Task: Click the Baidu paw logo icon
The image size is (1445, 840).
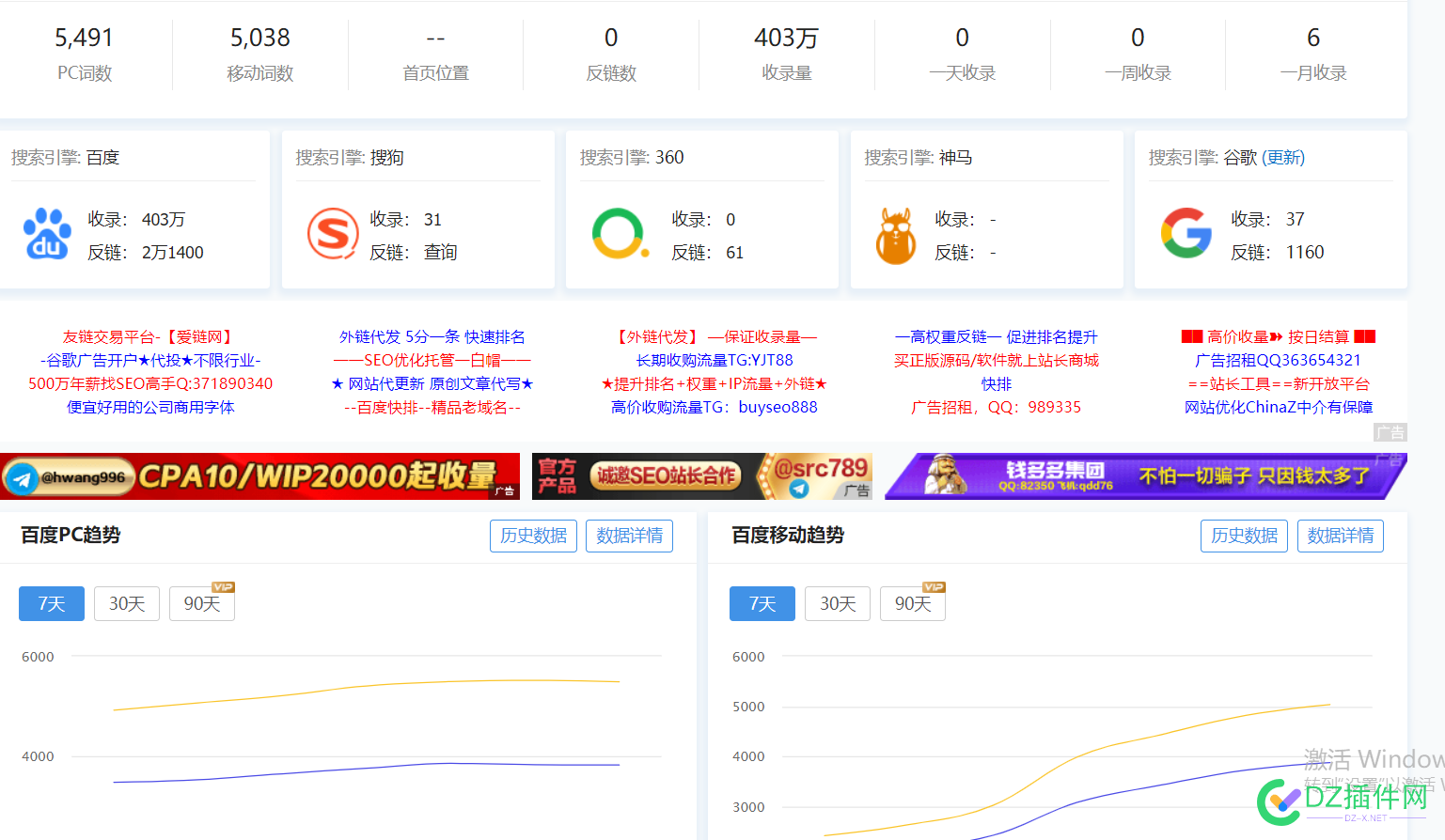Action: 47,234
